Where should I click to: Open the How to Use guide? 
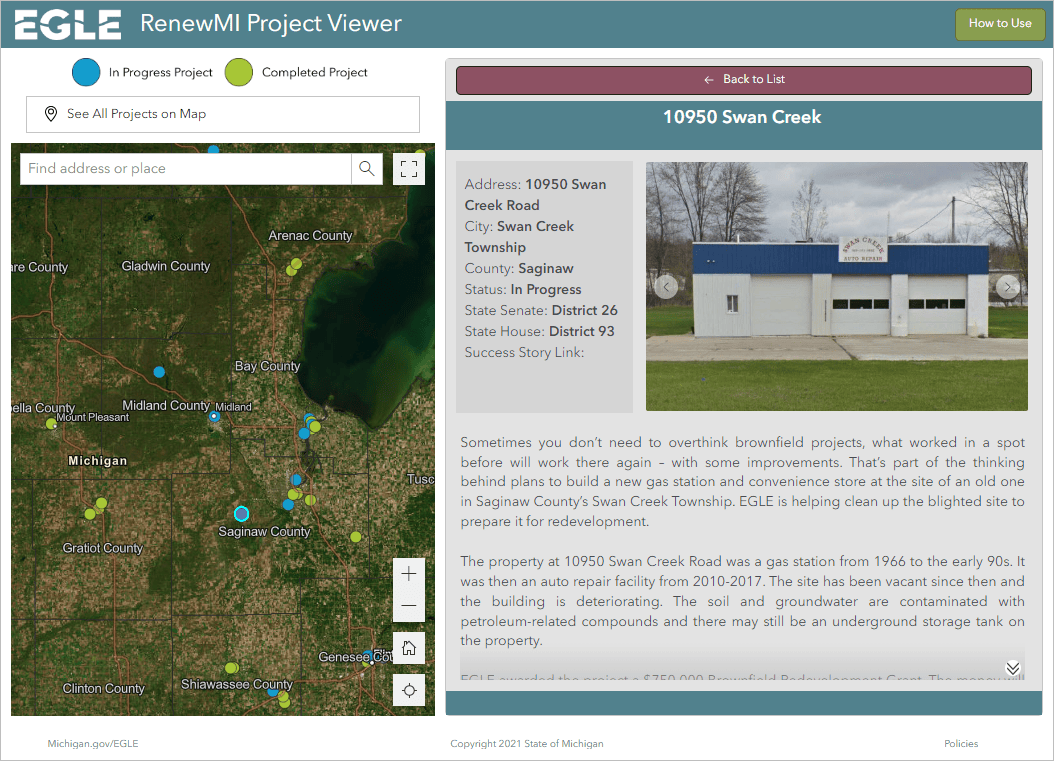(x=1000, y=23)
